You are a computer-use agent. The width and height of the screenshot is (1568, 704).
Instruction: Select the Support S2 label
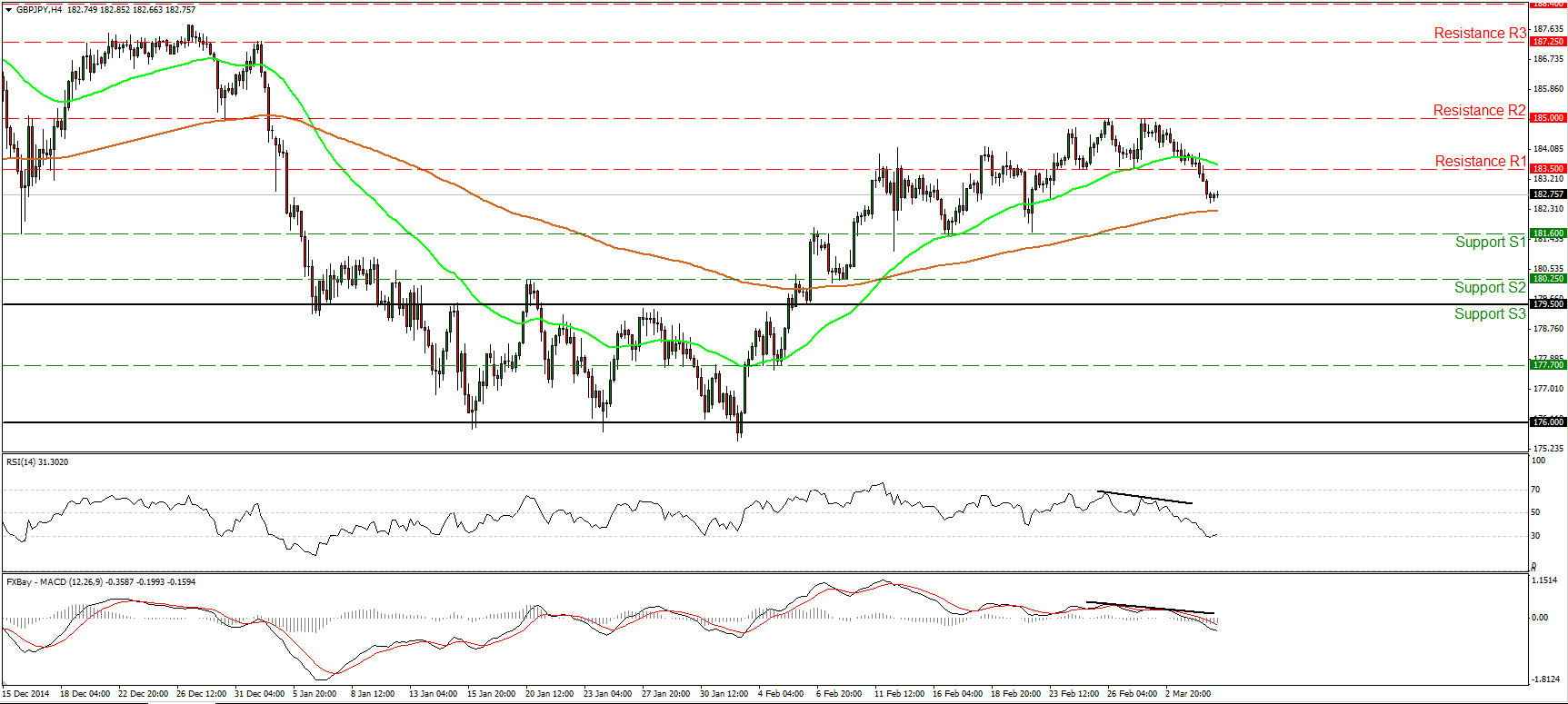(1490, 288)
